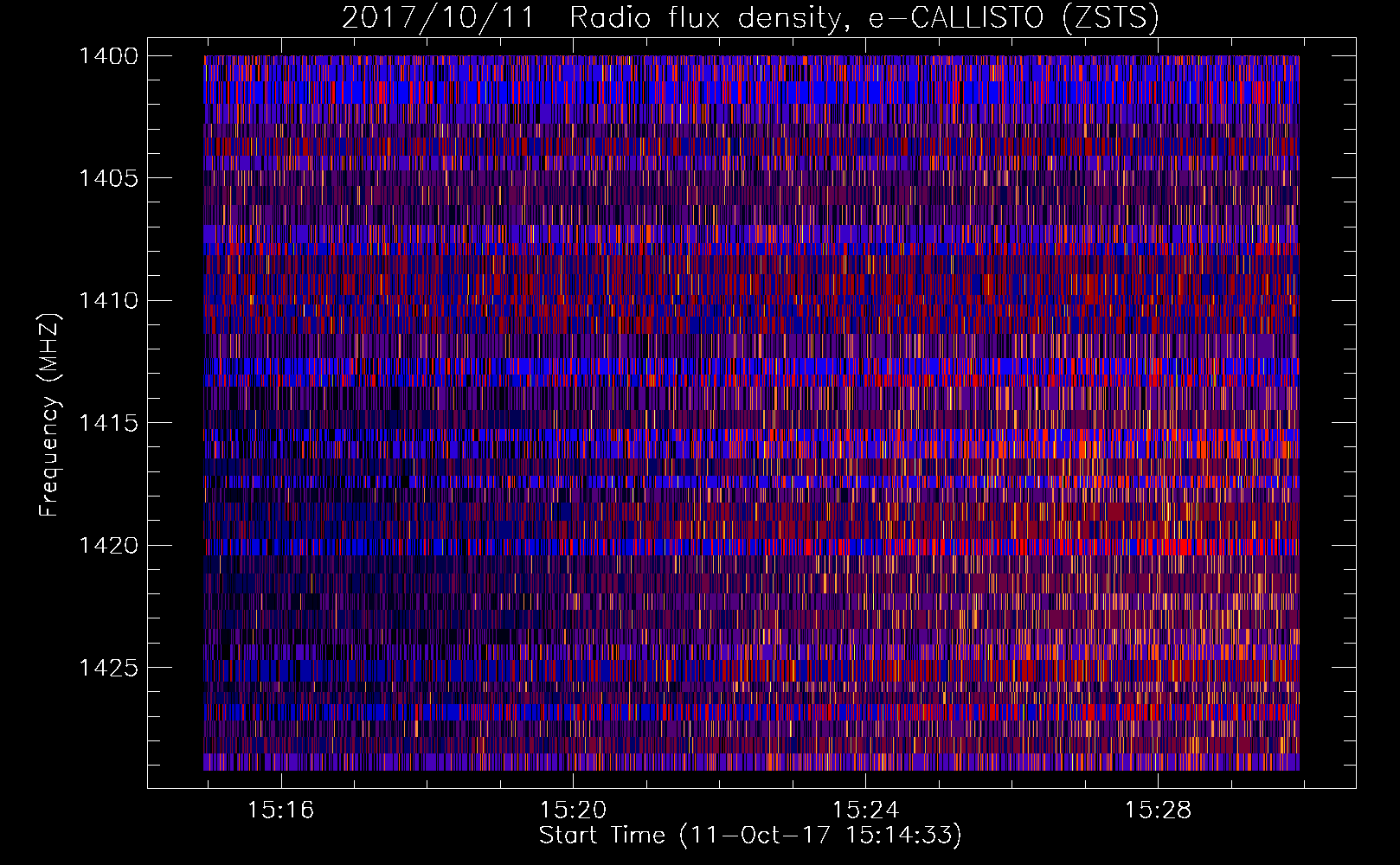Select the 1415 frequency tick label
The height and width of the screenshot is (865, 1400).
click(x=108, y=423)
